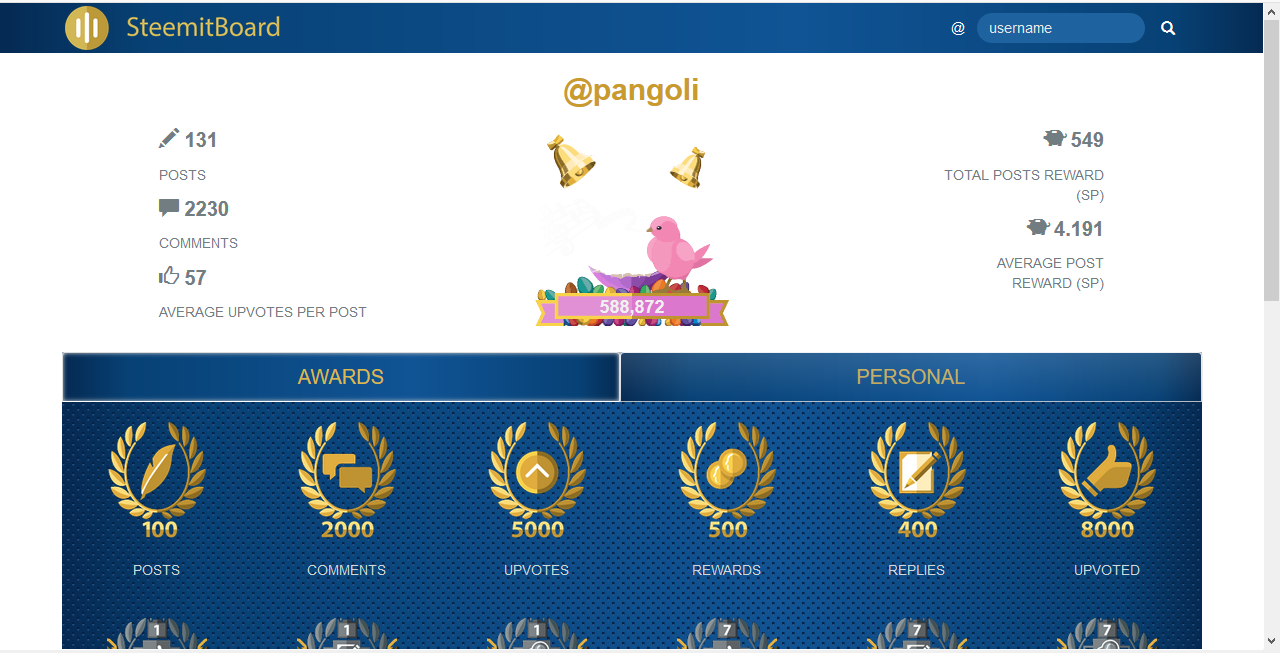Click the right golden bell
Viewport: 1280px width, 653px height.
[688, 168]
